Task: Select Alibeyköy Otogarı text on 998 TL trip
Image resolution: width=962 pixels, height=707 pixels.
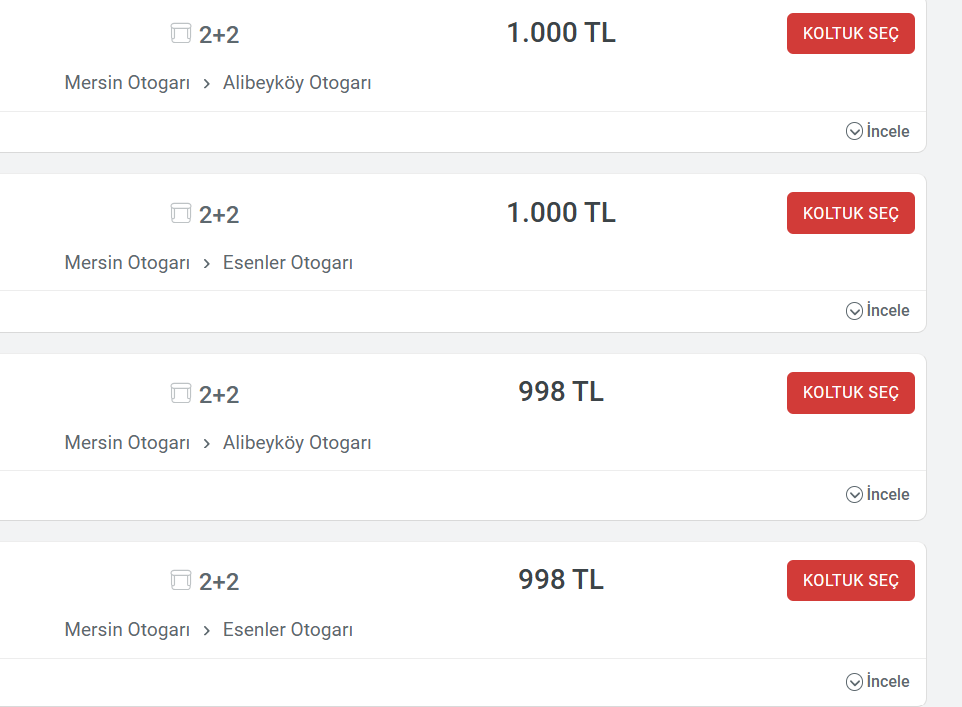Action: click(297, 442)
